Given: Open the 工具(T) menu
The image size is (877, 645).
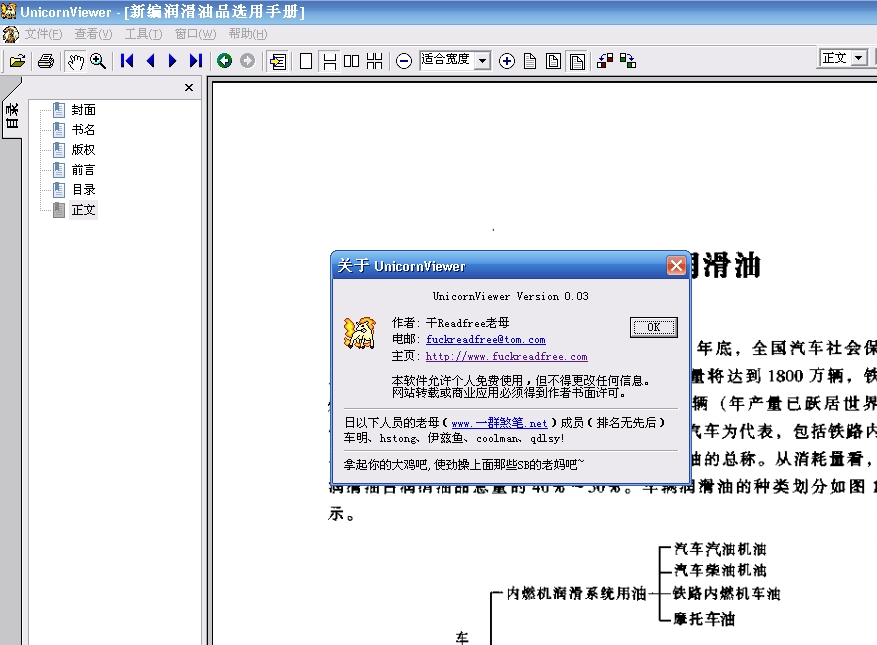Looking at the screenshot, I should [143, 34].
